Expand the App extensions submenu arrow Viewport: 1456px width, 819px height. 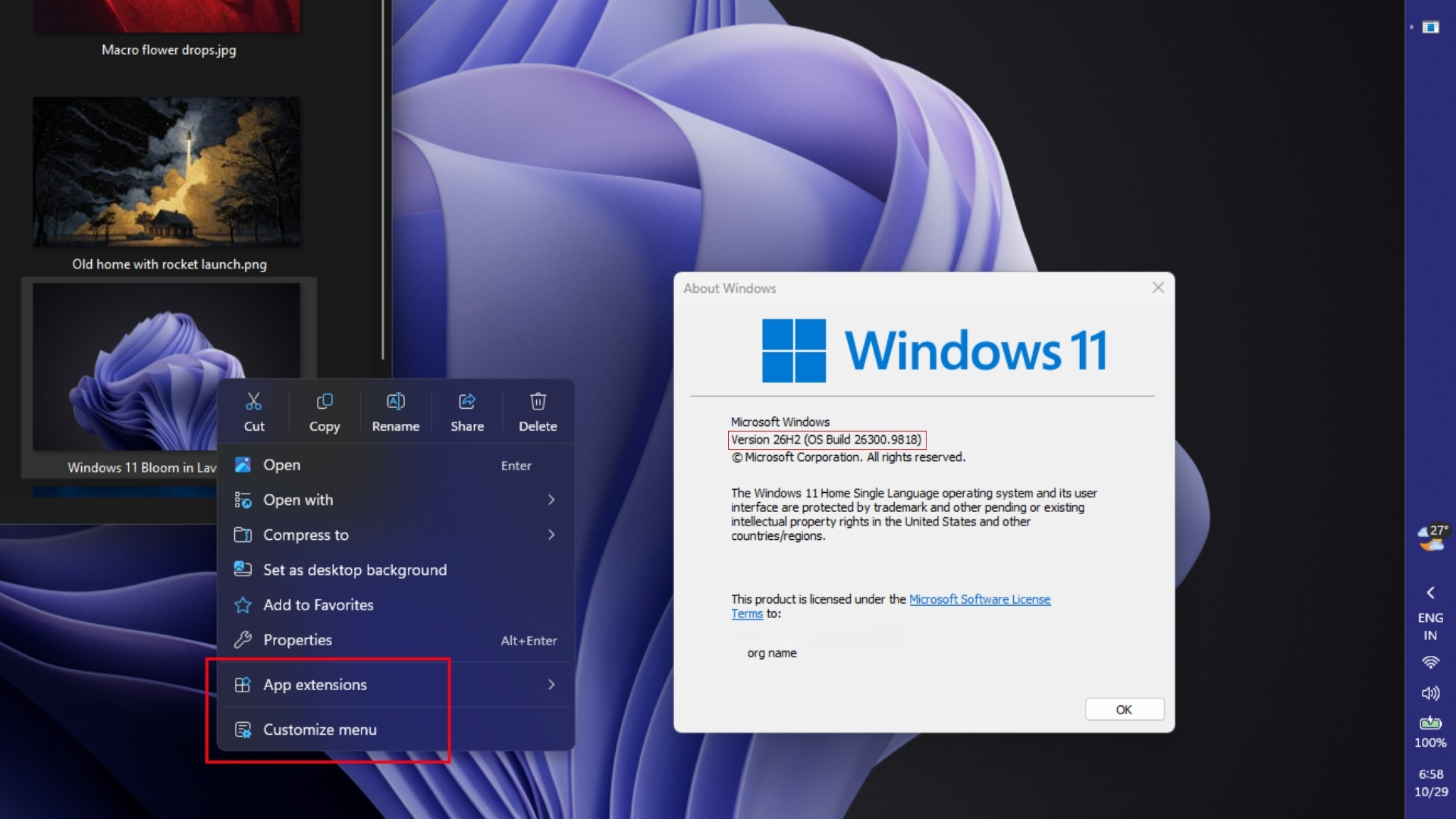pos(551,685)
